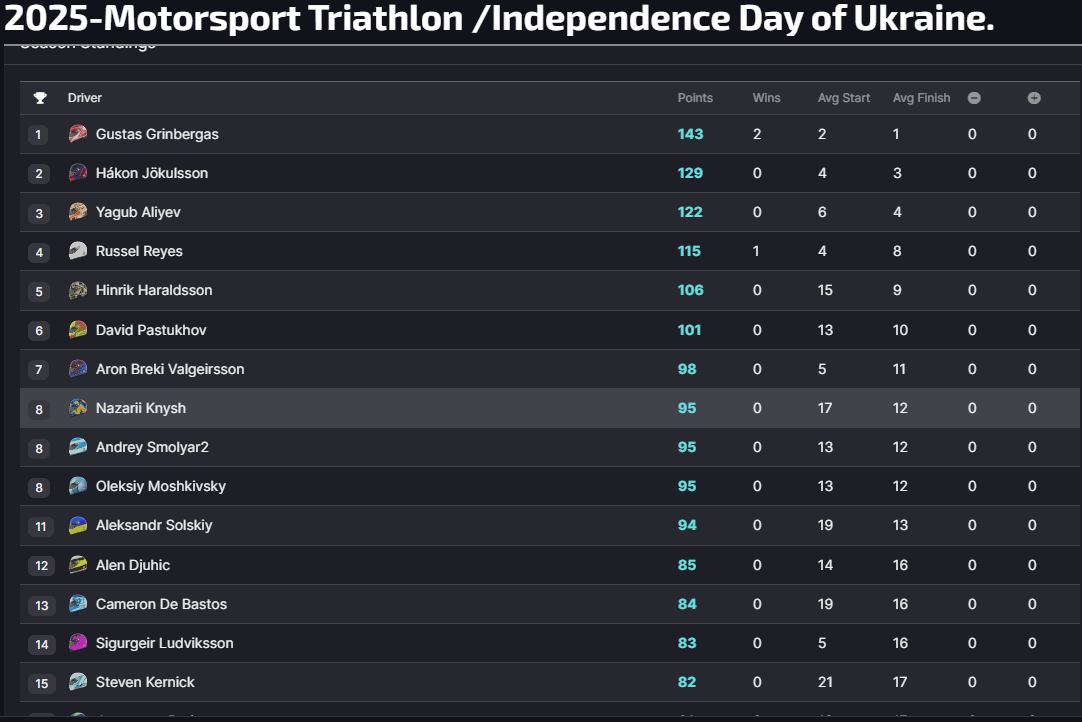
Task: Click Gustas Grinbergas's red helmet icon
Action: click(x=78, y=133)
